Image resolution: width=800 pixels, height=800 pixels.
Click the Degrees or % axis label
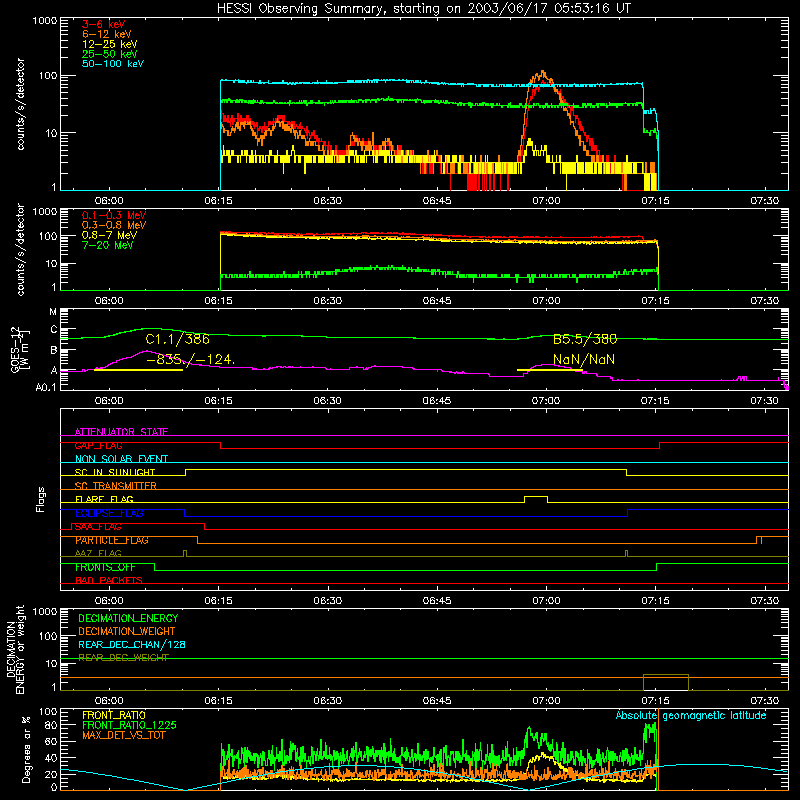tap(25, 749)
